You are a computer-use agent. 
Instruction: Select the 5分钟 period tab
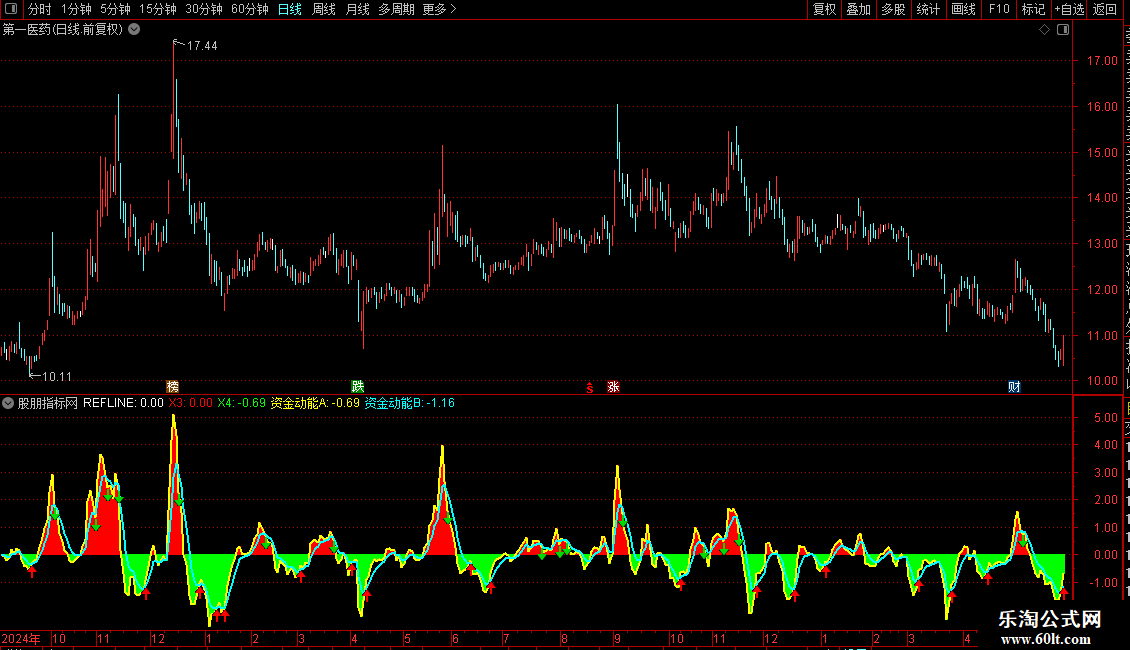pyautogui.click(x=115, y=9)
